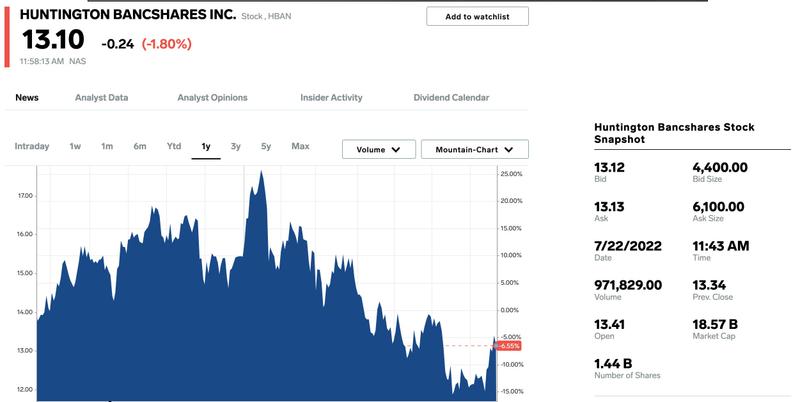Click the 13.34 Prev. Close value

click(x=709, y=285)
